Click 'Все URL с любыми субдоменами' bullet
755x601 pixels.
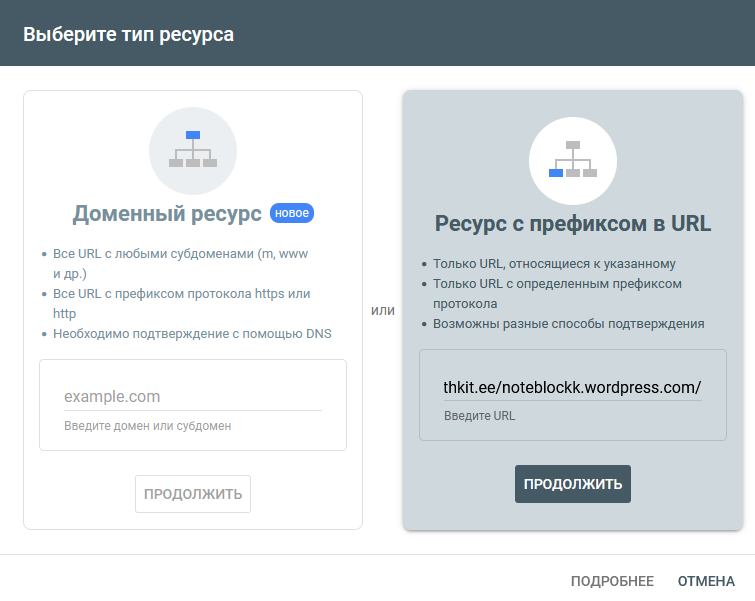[180, 263]
